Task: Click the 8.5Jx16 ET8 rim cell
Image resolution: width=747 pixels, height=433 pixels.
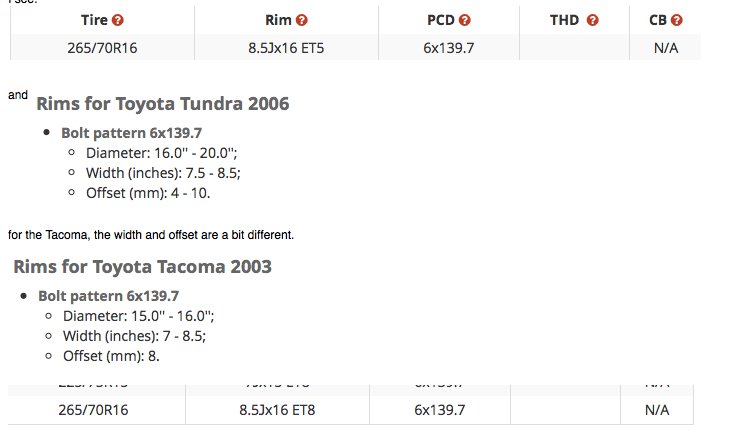Action: 277,410
